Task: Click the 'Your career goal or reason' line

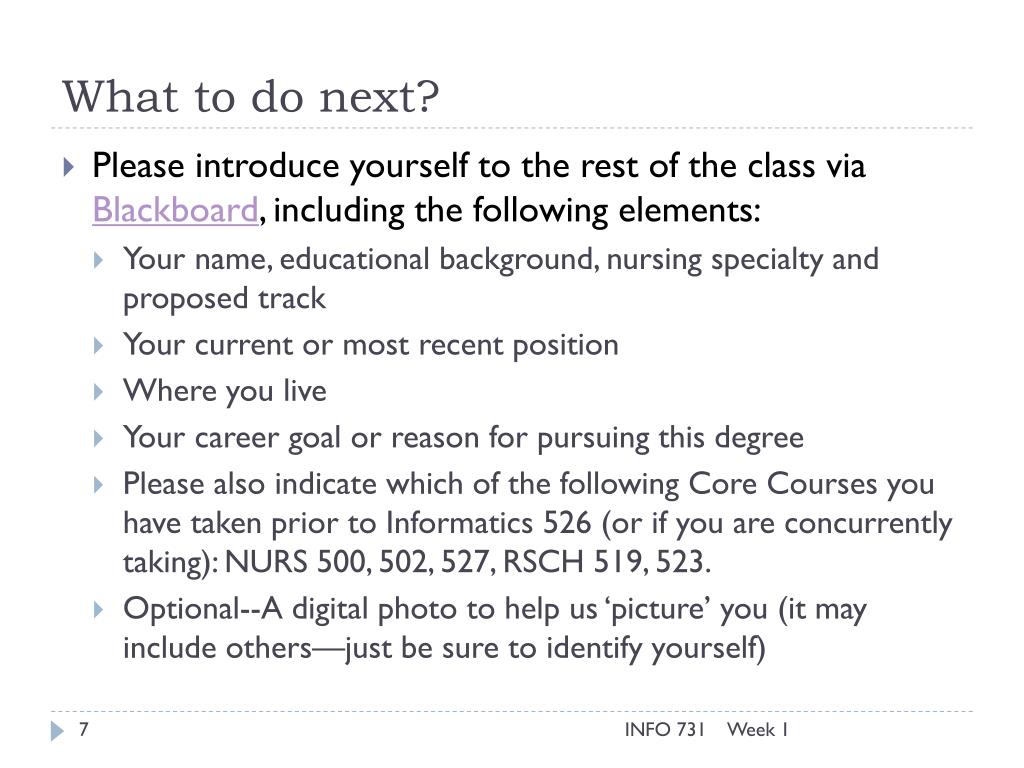Action: click(x=464, y=438)
